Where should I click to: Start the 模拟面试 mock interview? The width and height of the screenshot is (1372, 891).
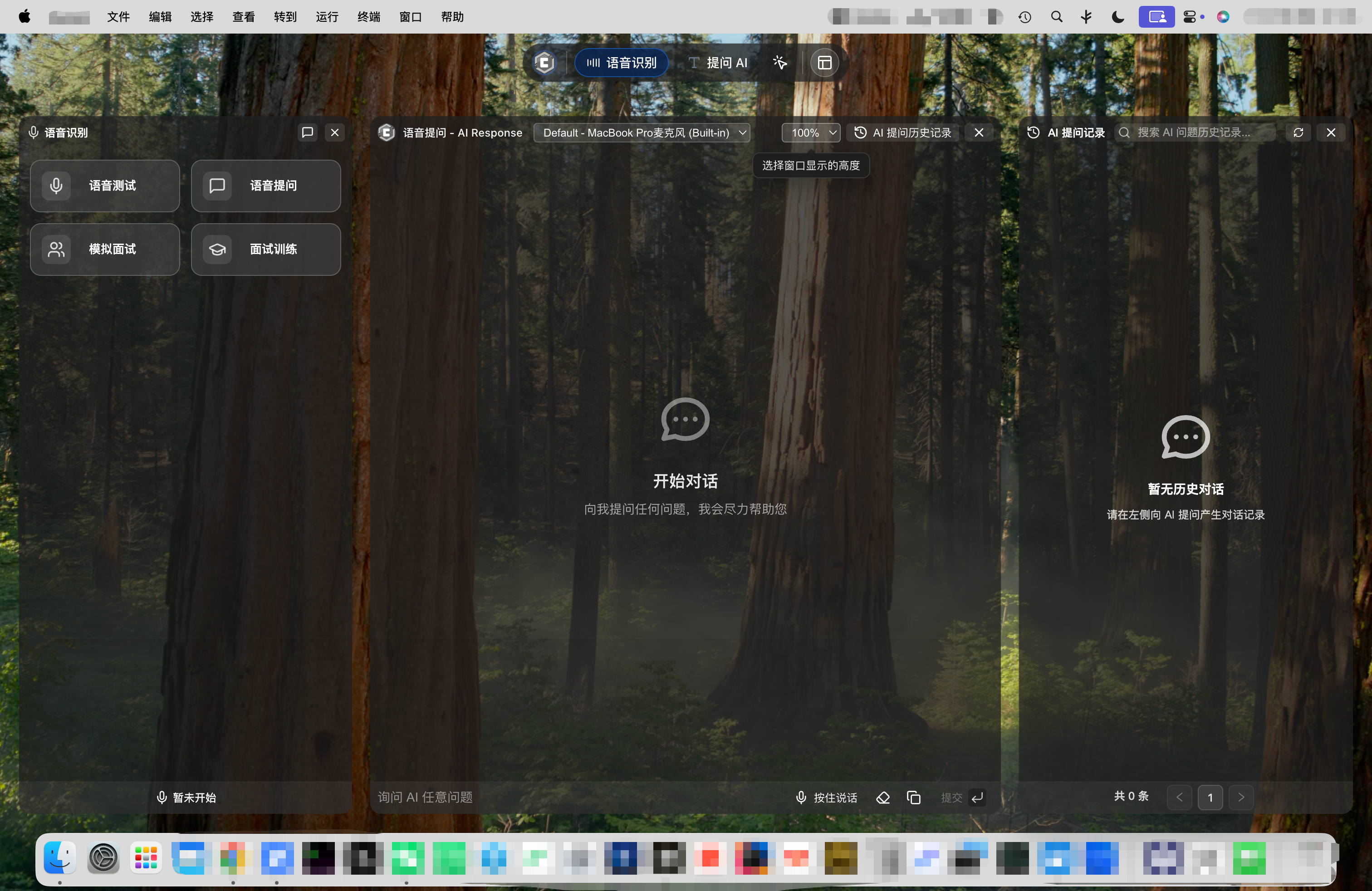coord(105,249)
